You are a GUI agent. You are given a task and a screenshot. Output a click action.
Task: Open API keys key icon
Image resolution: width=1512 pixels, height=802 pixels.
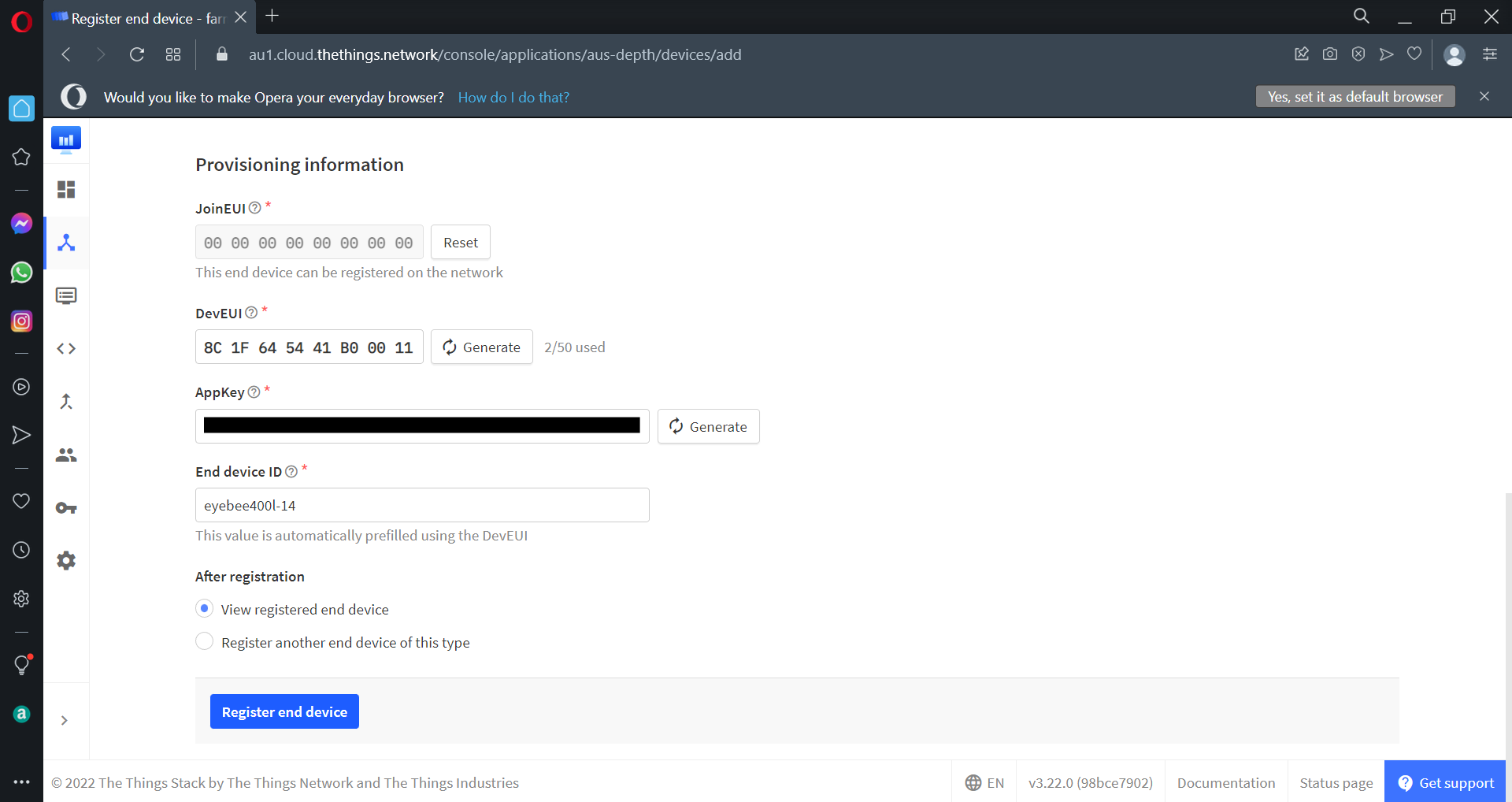pyautogui.click(x=66, y=508)
